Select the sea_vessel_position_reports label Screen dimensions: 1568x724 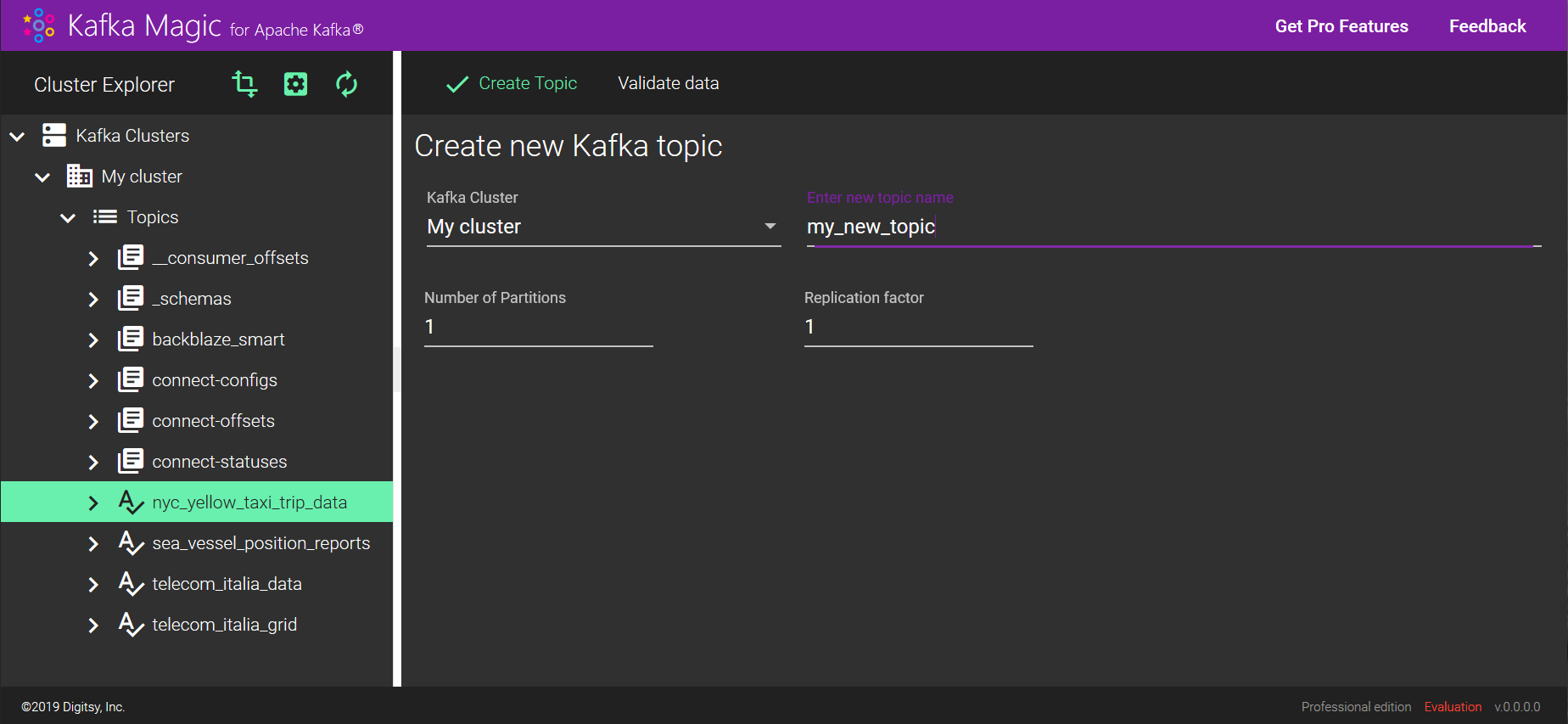[x=261, y=543]
